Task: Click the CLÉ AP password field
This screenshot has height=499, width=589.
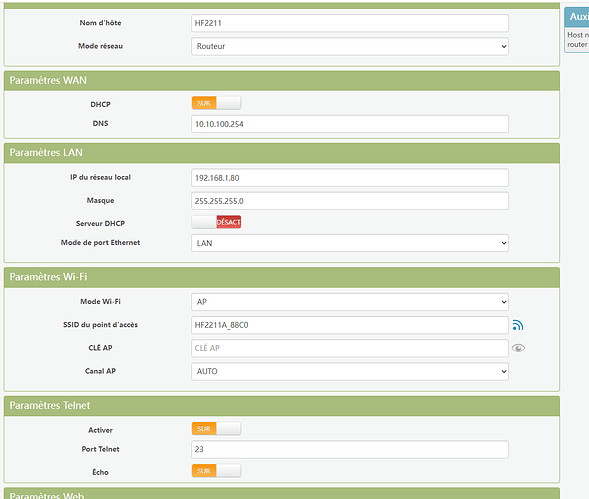Action: (350, 348)
